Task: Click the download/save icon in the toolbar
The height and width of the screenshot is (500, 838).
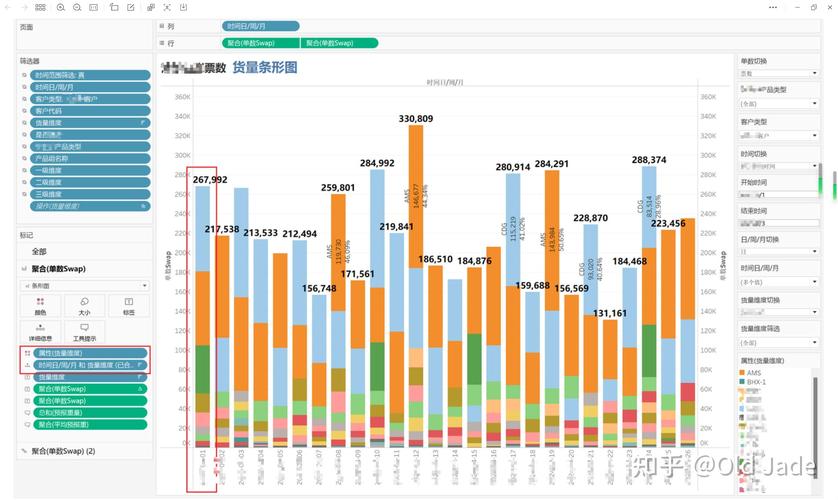Action: click(x=183, y=7)
